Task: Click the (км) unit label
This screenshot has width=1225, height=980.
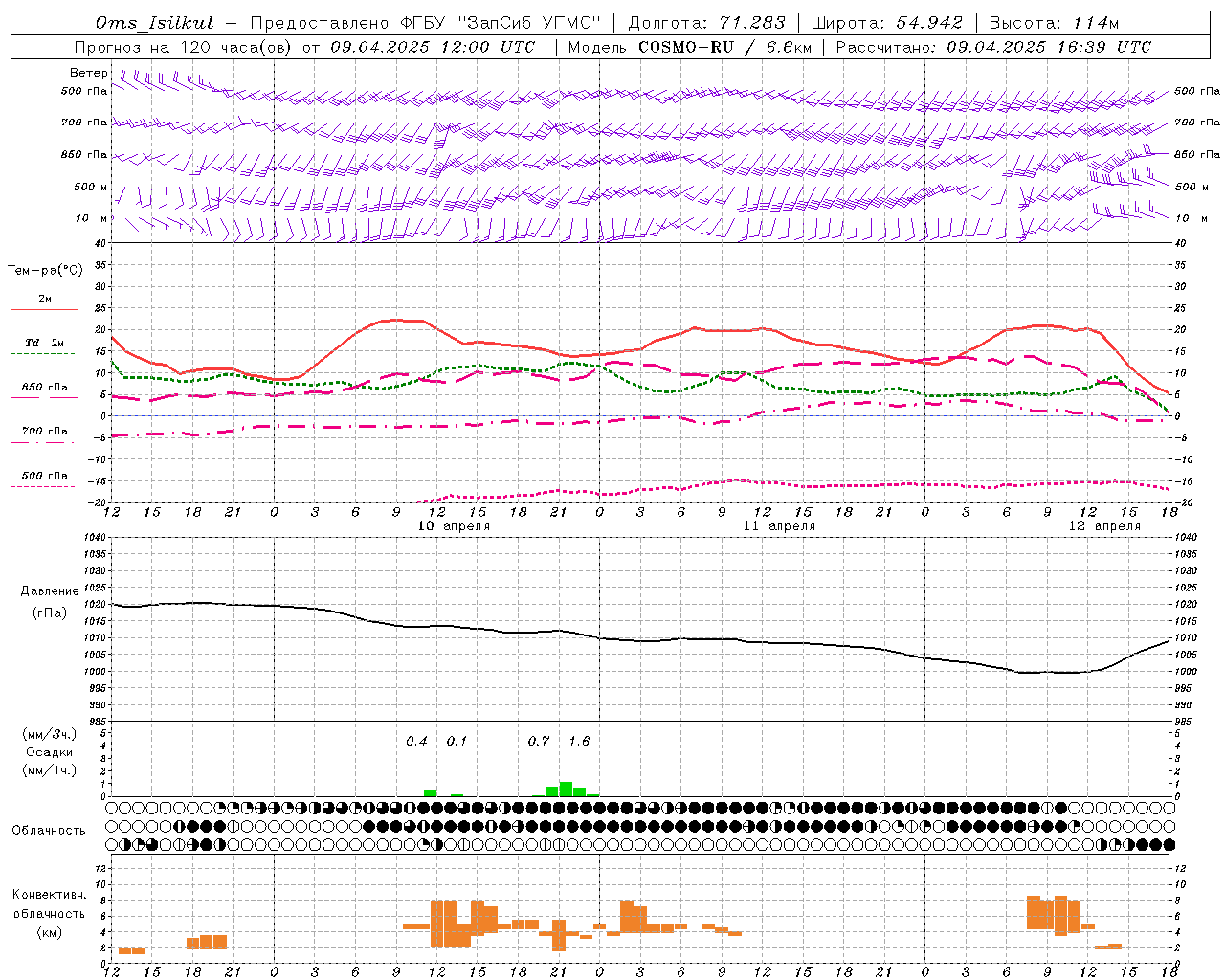Action: click(50, 932)
